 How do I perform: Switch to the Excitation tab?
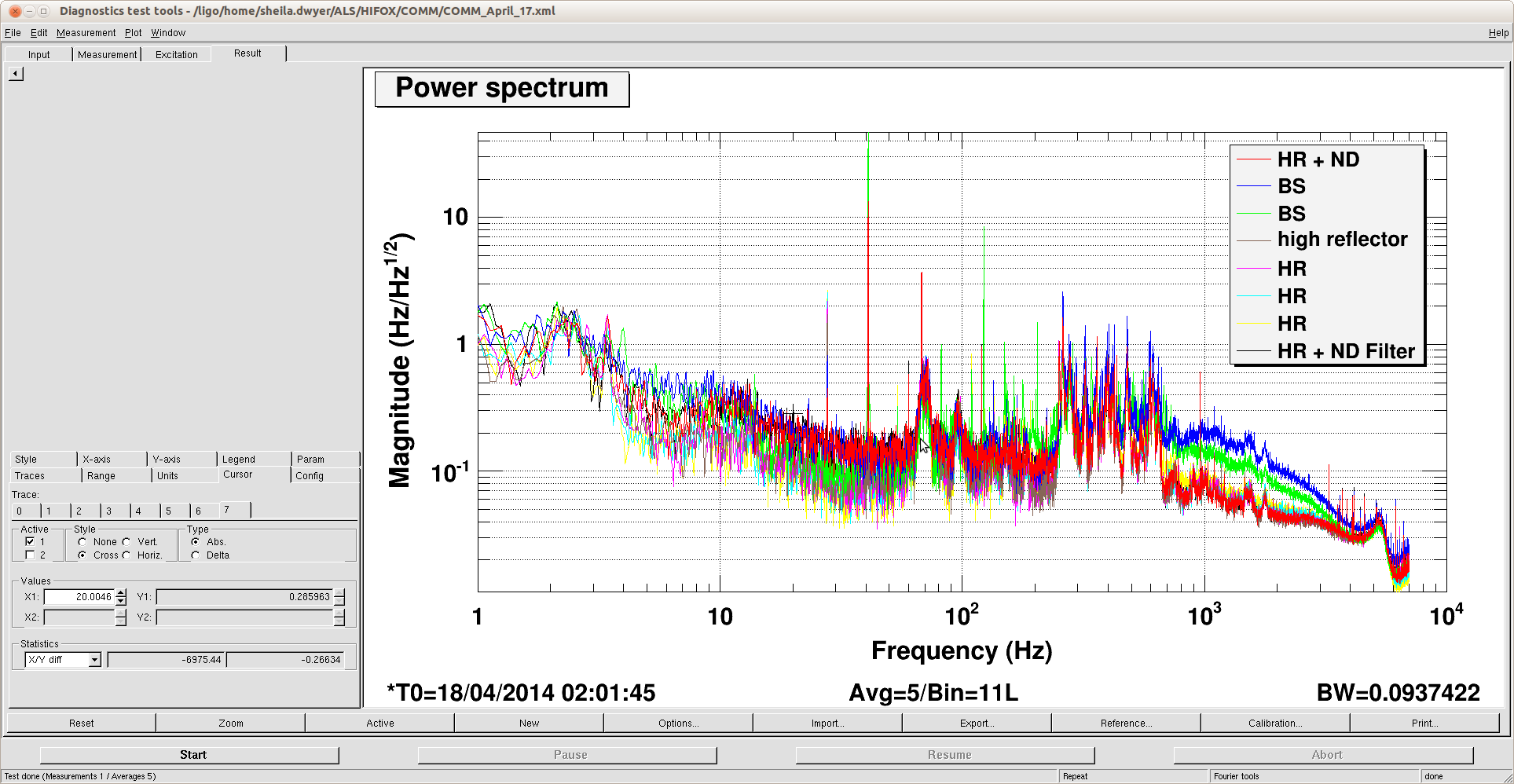click(x=177, y=55)
